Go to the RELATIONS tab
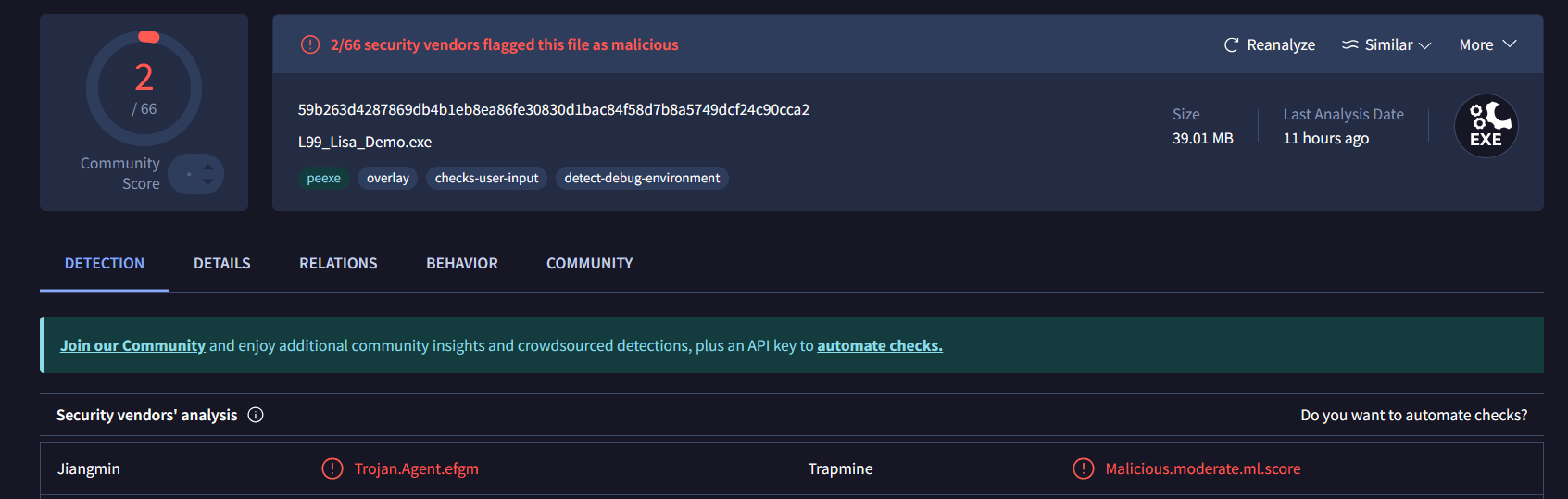The height and width of the screenshot is (499, 1568). click(338, 263)
